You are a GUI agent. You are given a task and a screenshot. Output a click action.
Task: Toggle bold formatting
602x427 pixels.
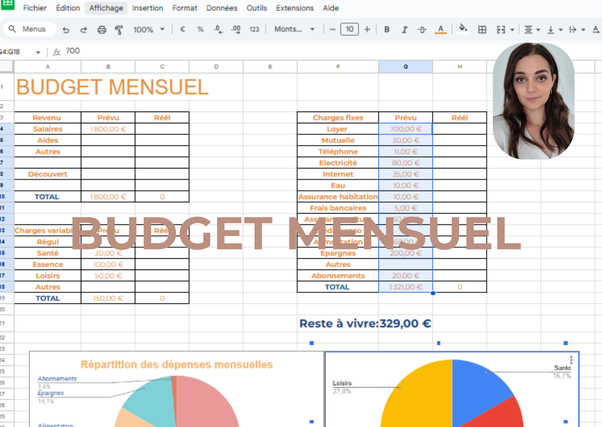point(387,29)
